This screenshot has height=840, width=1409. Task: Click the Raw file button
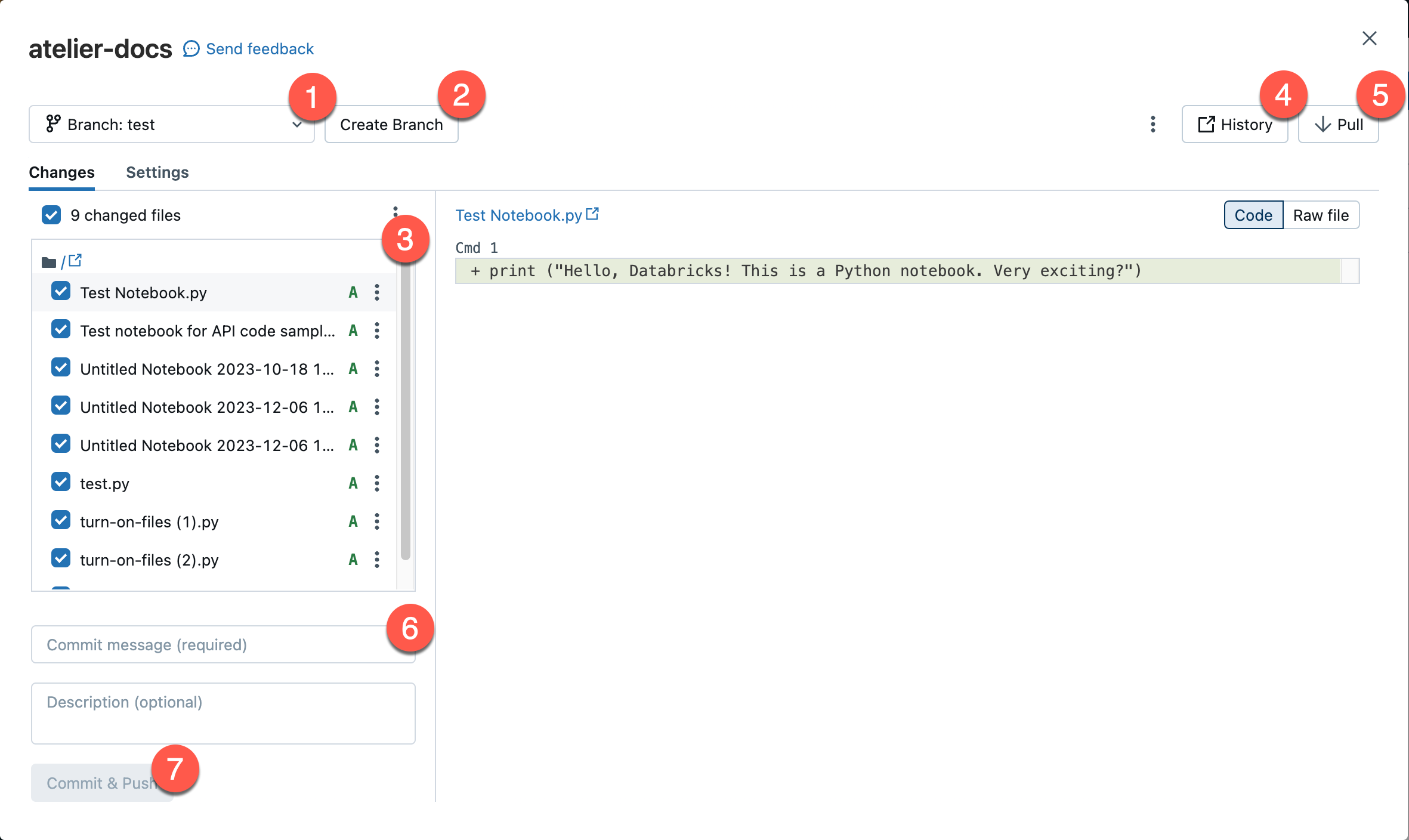tap(1321, 215)
